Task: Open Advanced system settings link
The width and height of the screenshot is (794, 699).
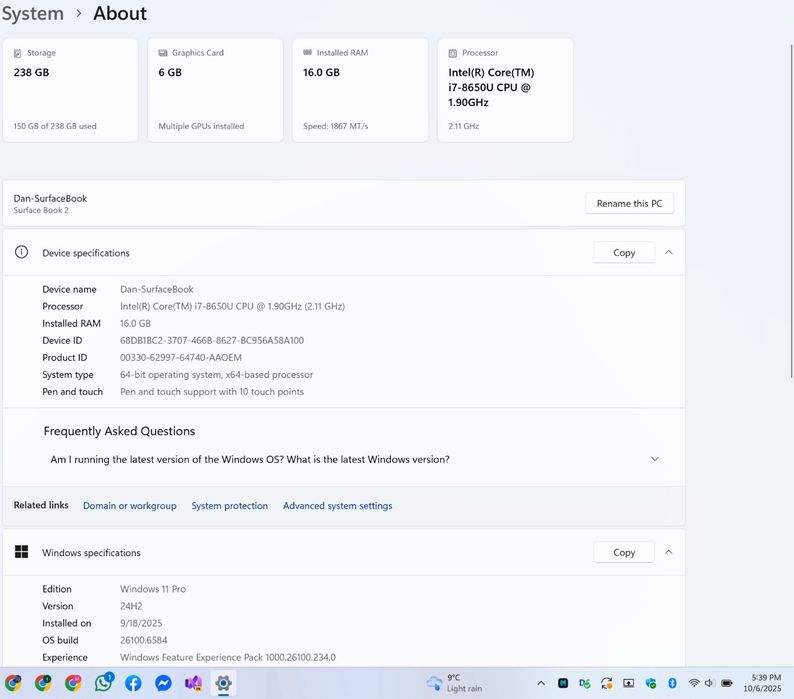Action: (337, 506)
